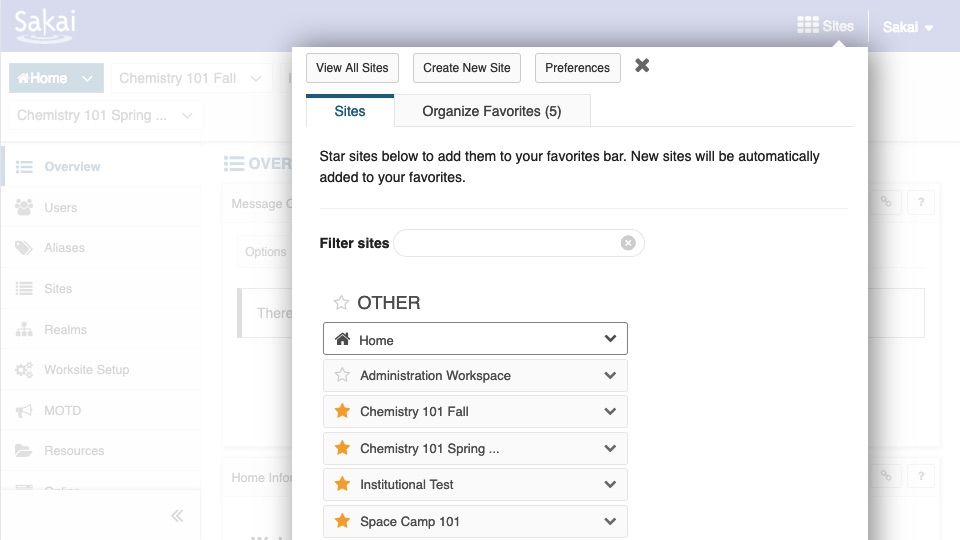960x540 pixels.
Task: Open the Sakai user menu dropdown
Action: pyautogui.click(x=907, y=27)
